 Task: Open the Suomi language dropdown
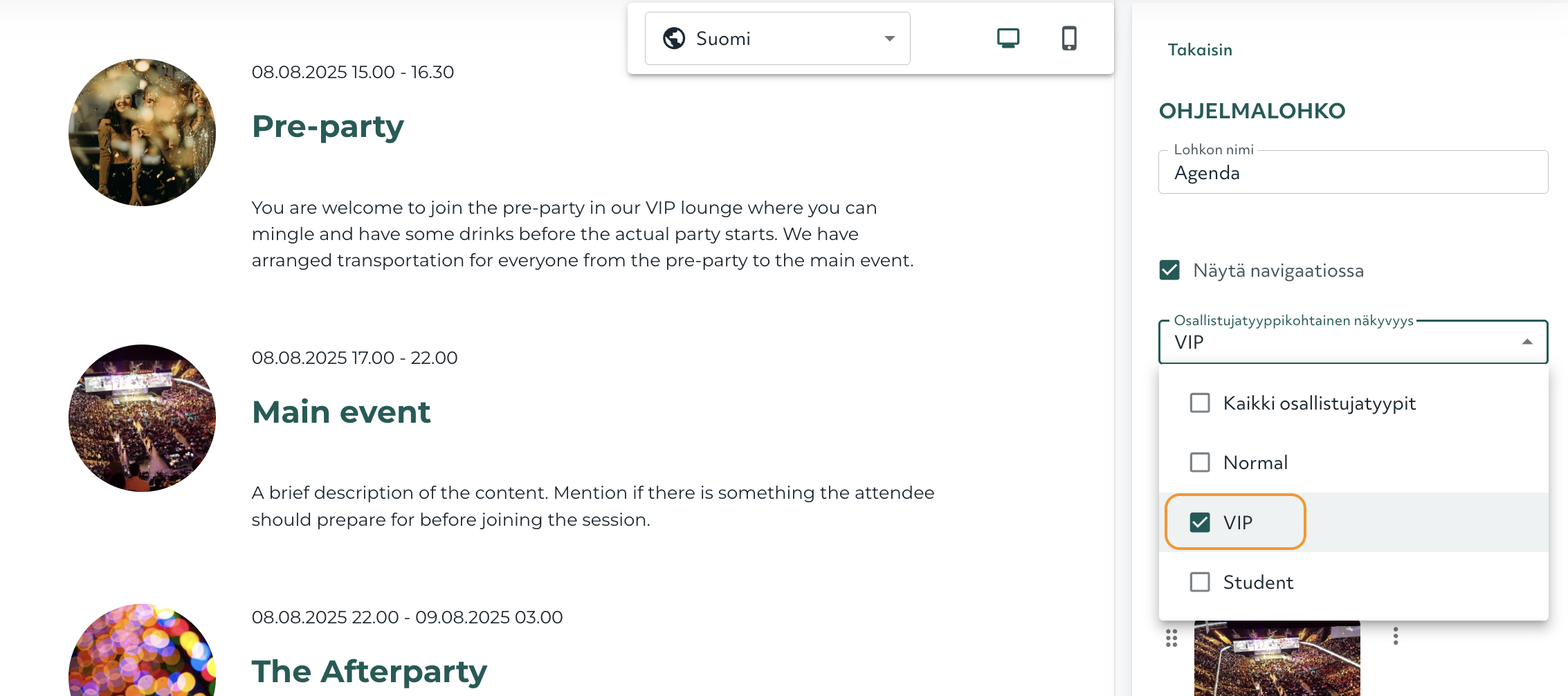777,38
